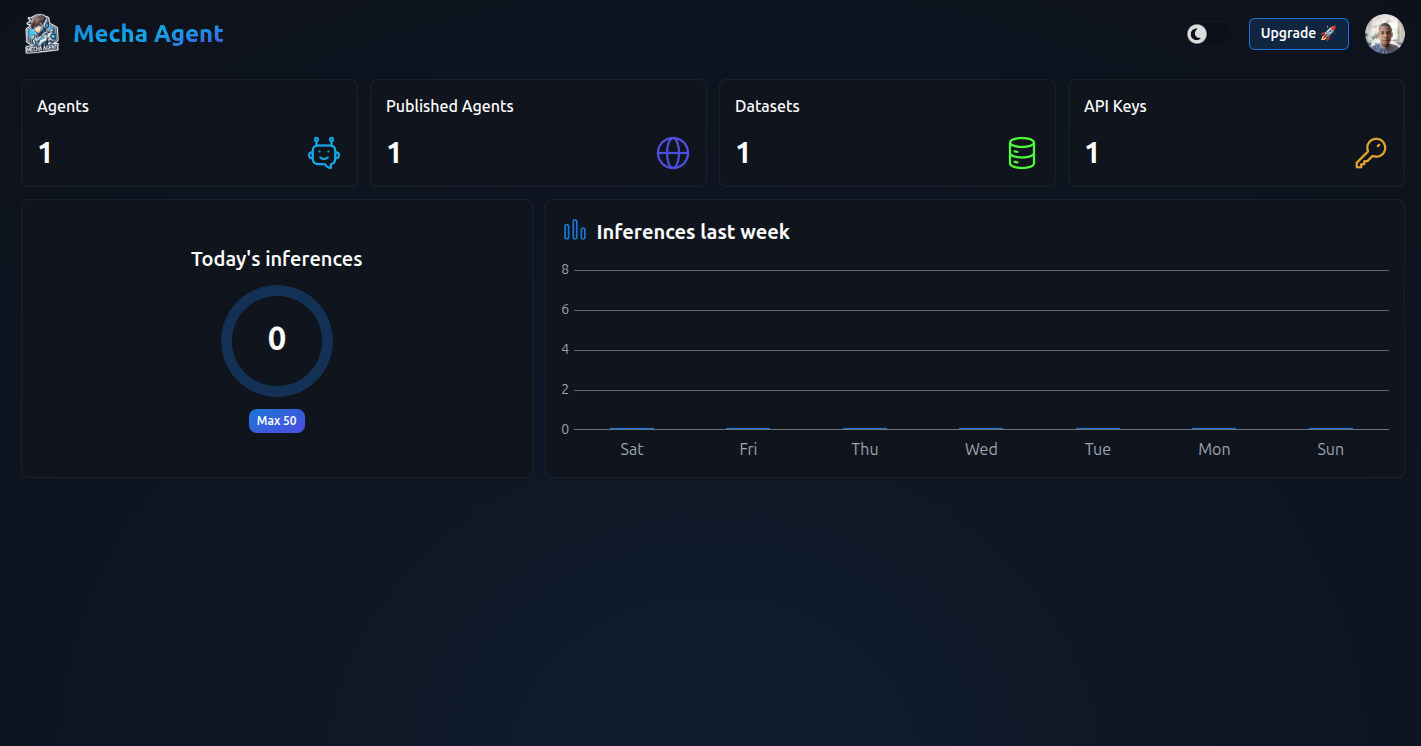Open the user profile avatar
This screenshot has width=1421, height=746.
click(1385, 34)
